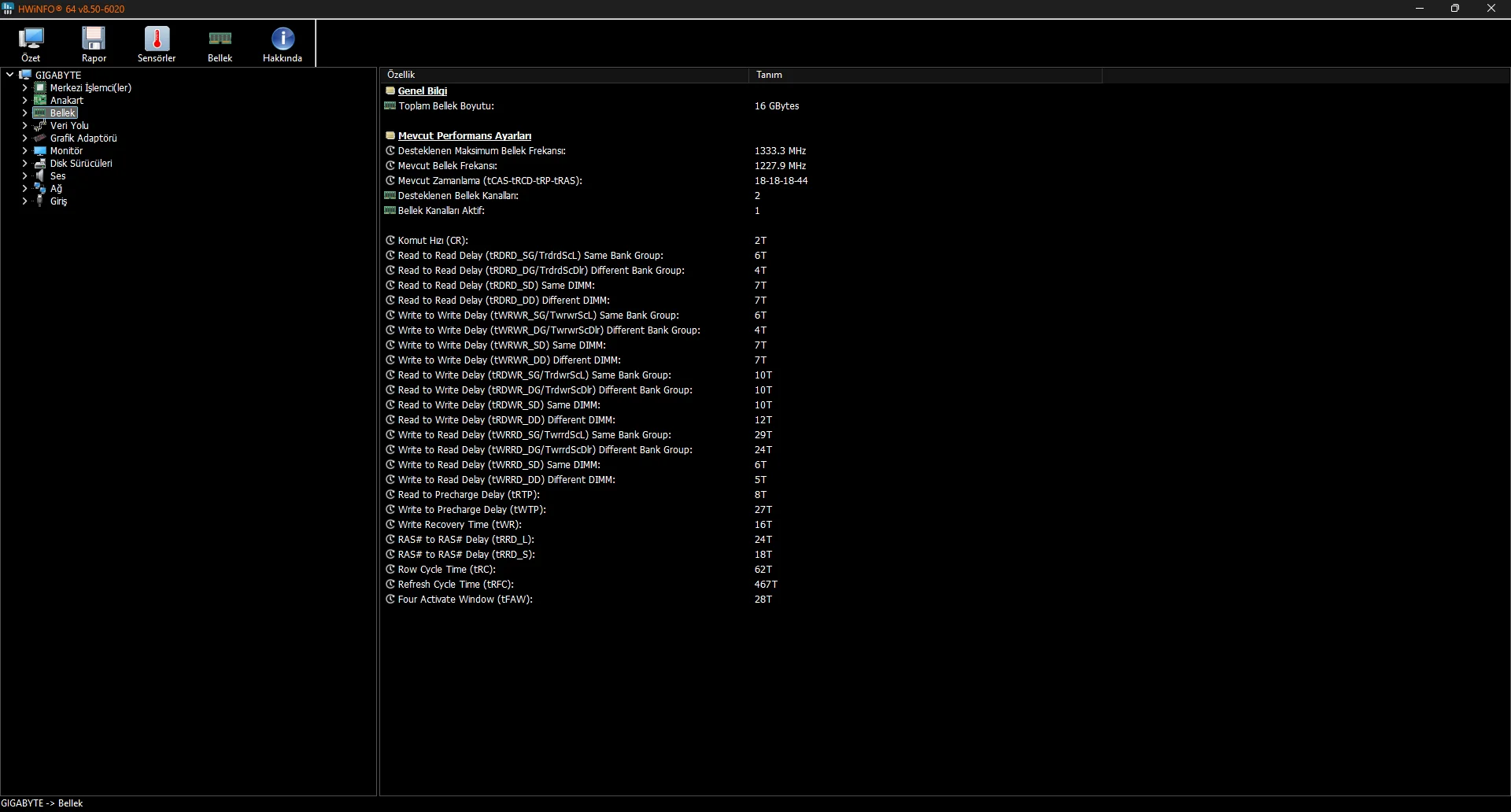
Task: Click the Desteklenen Bellek Kanalları chip icon
Action: click(390, 195)
